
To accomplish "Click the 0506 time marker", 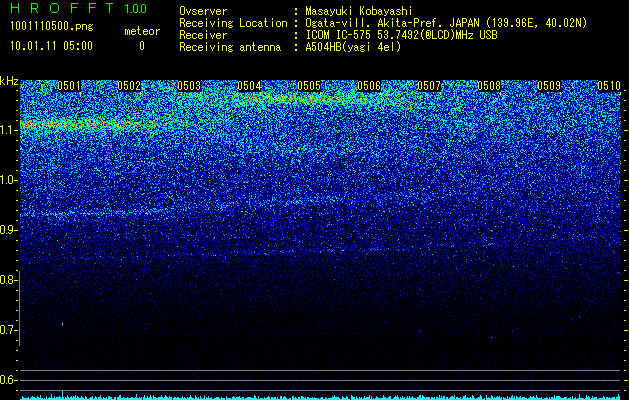I will point(369,86).
